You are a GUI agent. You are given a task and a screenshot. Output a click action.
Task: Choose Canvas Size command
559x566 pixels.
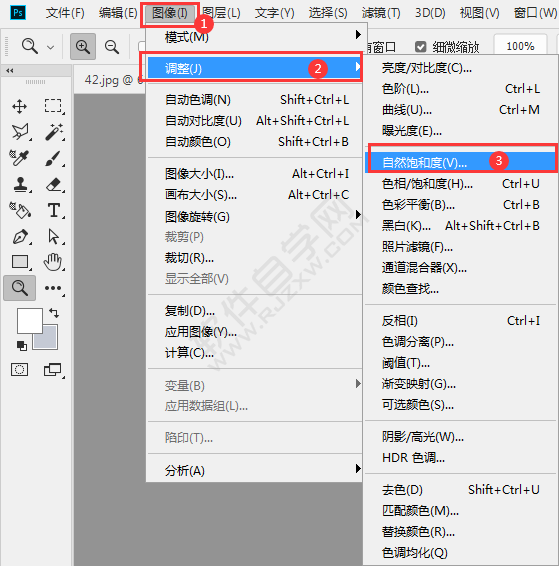click(255, 195)
